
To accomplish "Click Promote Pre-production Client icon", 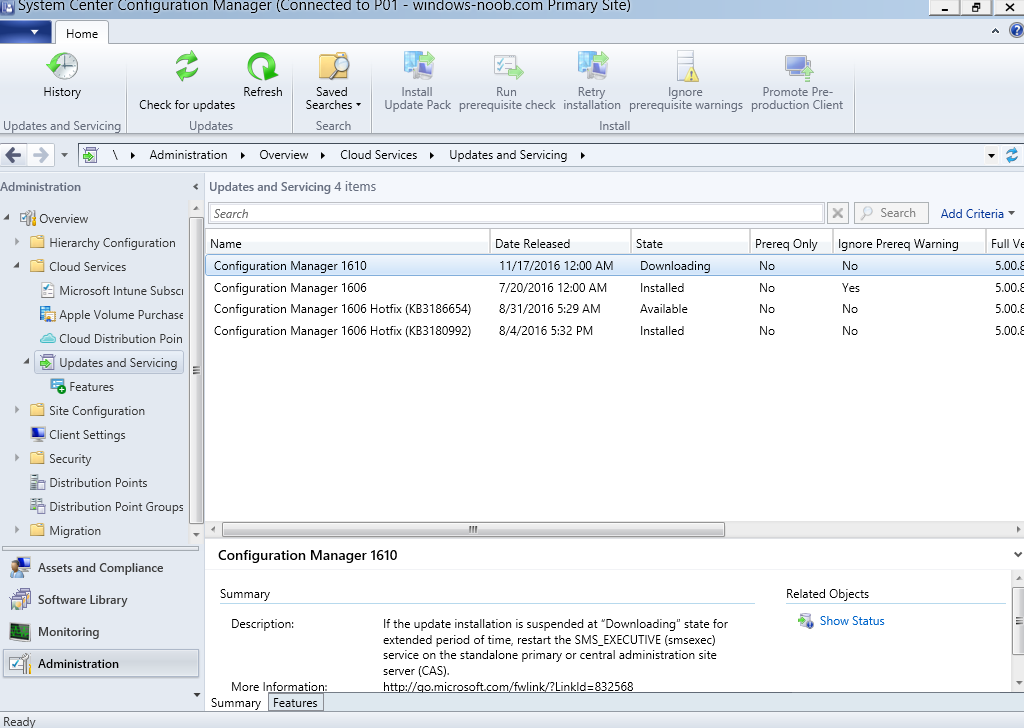I will pyautogui.click(x=797, y=67).
